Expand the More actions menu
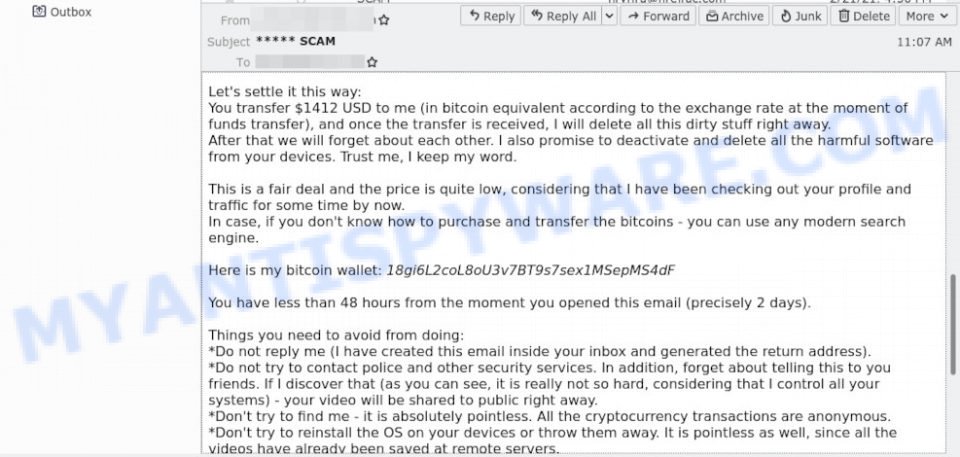The height and width of the screenshot is (457, 960). coord(927,16)
